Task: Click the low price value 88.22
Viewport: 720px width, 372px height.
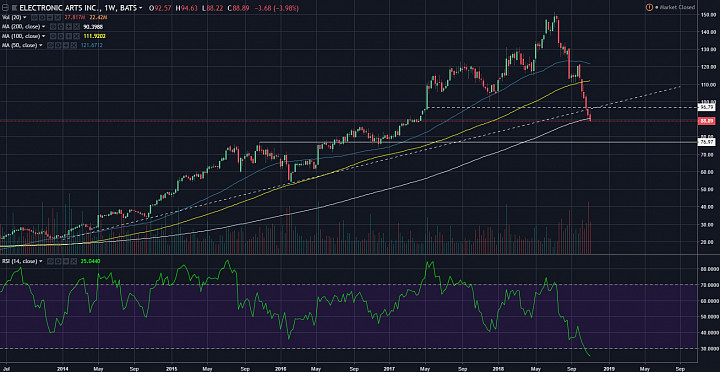Action: [x=214, y=8]
